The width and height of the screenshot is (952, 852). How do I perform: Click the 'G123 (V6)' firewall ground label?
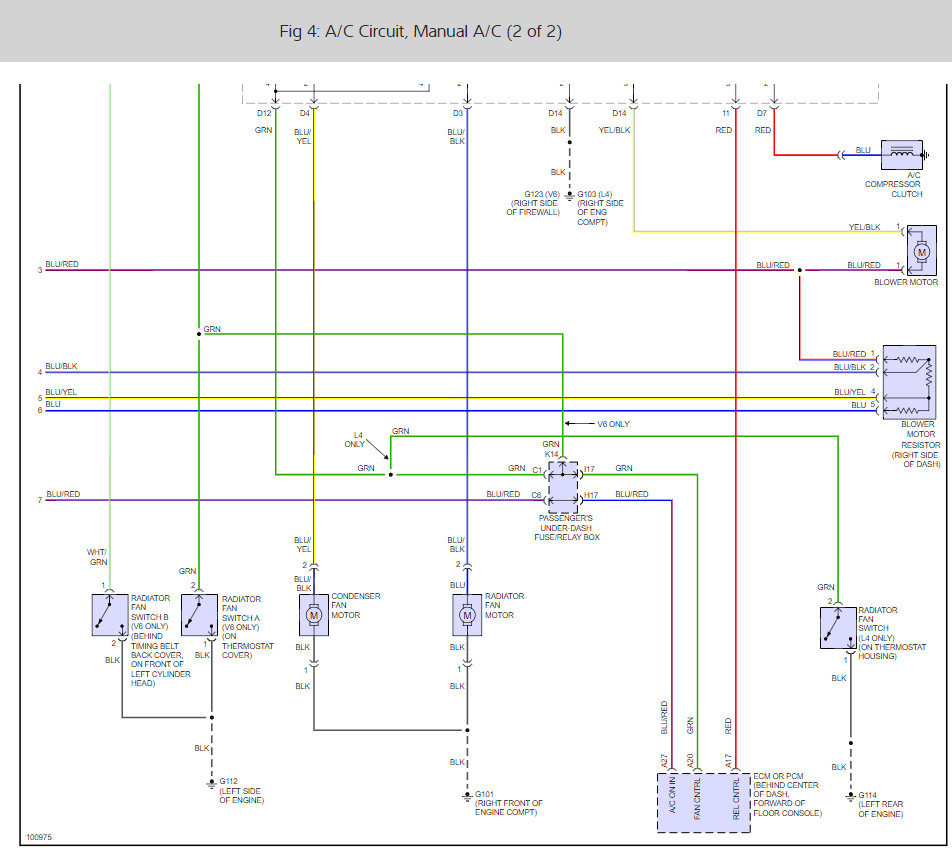[x=533, y=203]
